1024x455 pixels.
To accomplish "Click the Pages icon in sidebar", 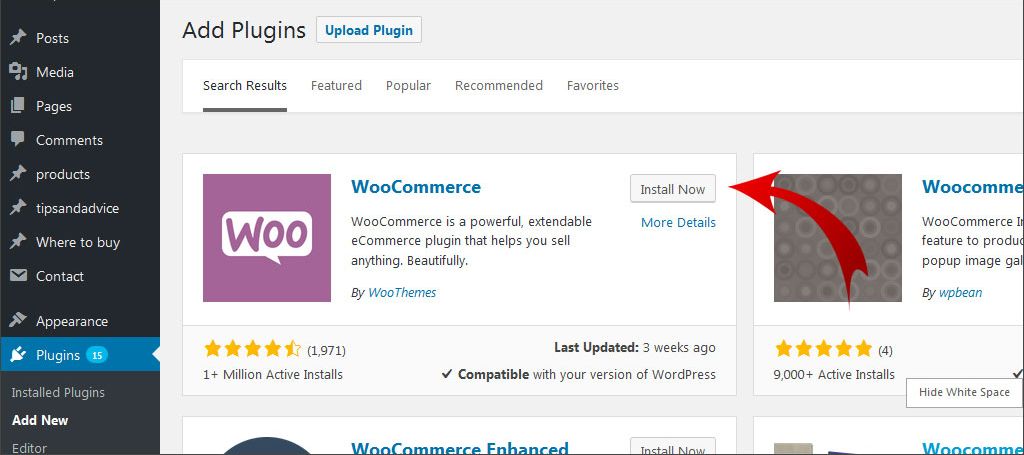I will 18,106.
